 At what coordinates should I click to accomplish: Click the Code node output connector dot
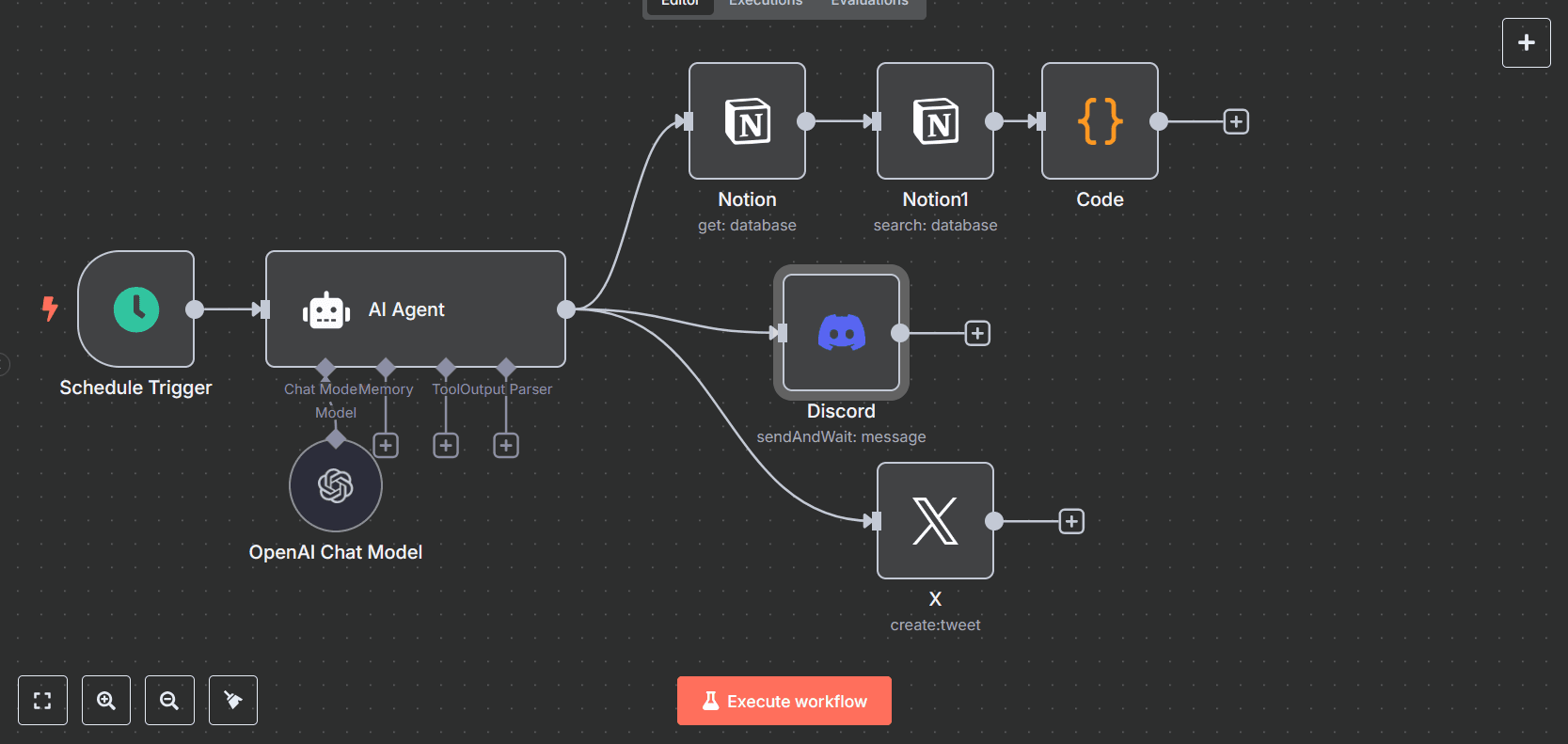1159,120
